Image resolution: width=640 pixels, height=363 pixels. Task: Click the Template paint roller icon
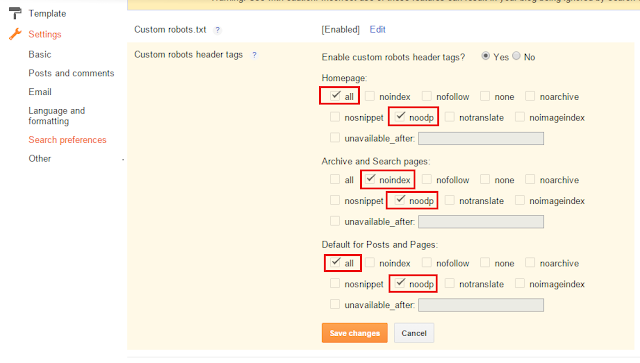tap(15, 13)
